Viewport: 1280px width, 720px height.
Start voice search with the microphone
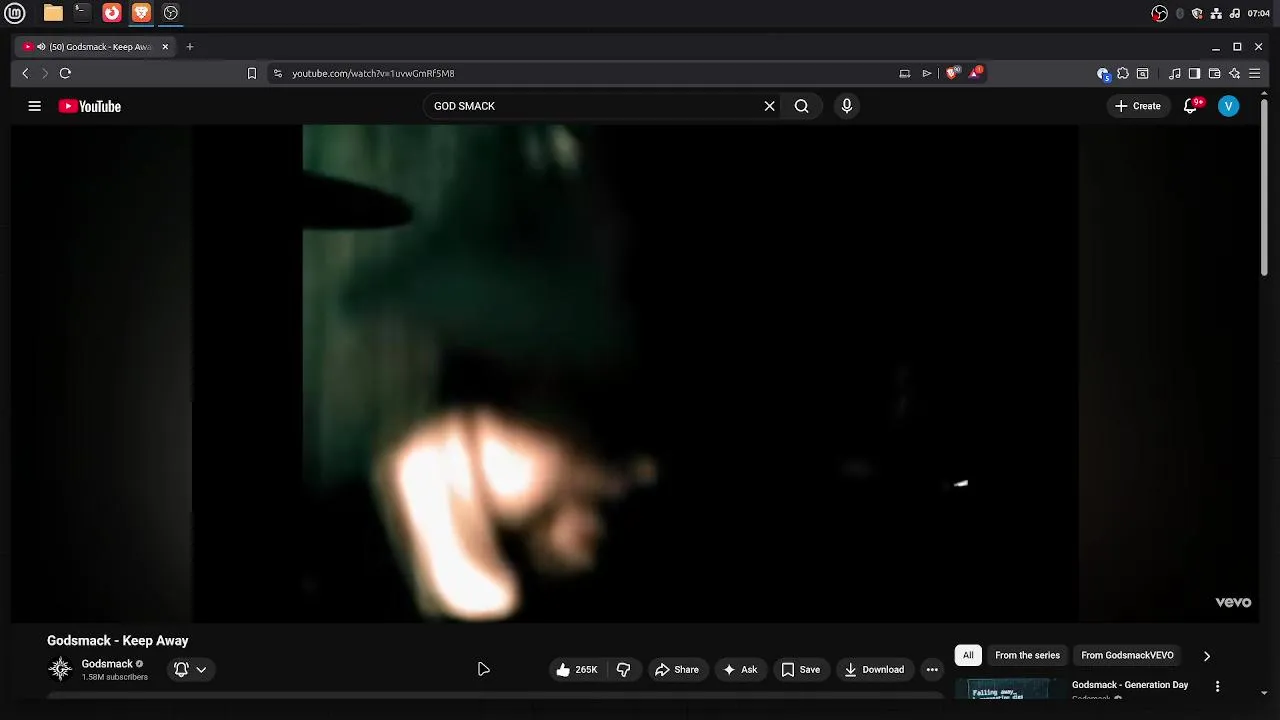846,106
